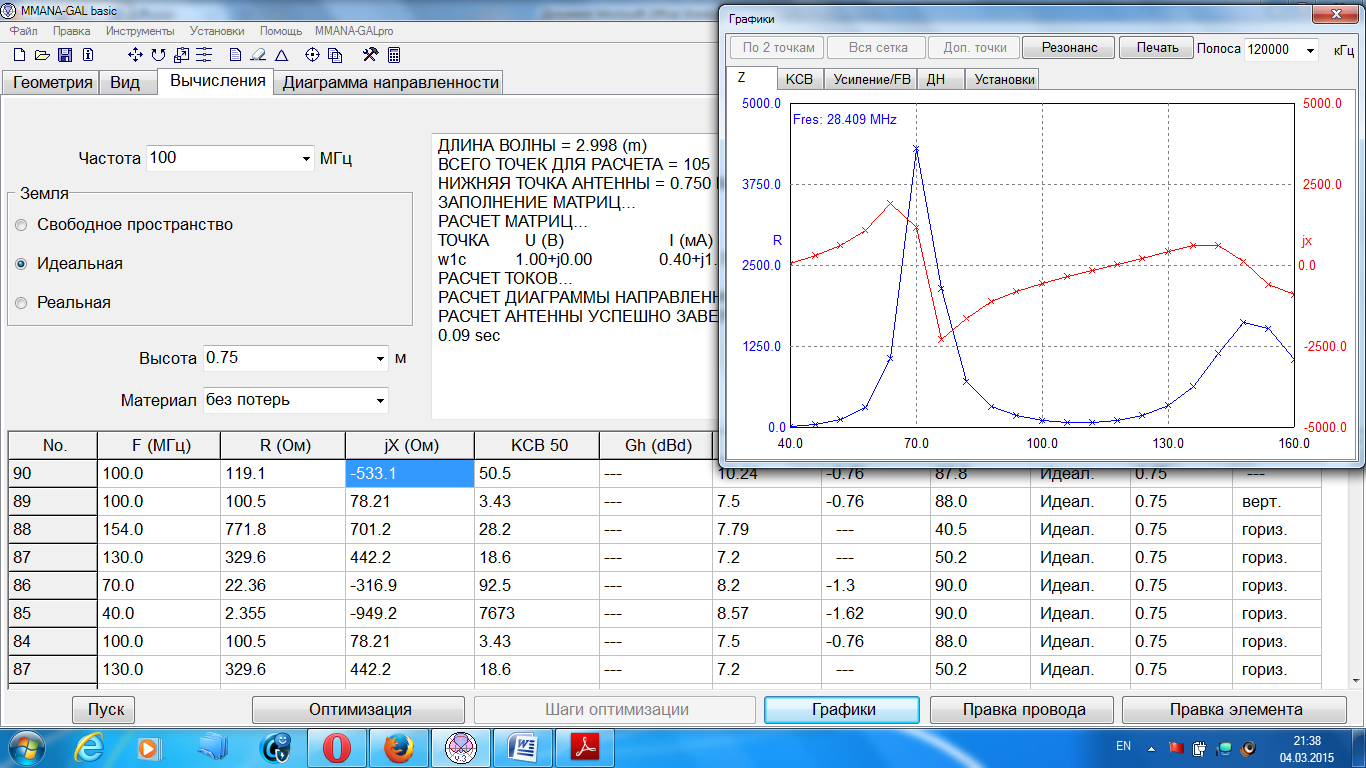
Task: Click the Правка элемента button
Action: pos(1236,709)
